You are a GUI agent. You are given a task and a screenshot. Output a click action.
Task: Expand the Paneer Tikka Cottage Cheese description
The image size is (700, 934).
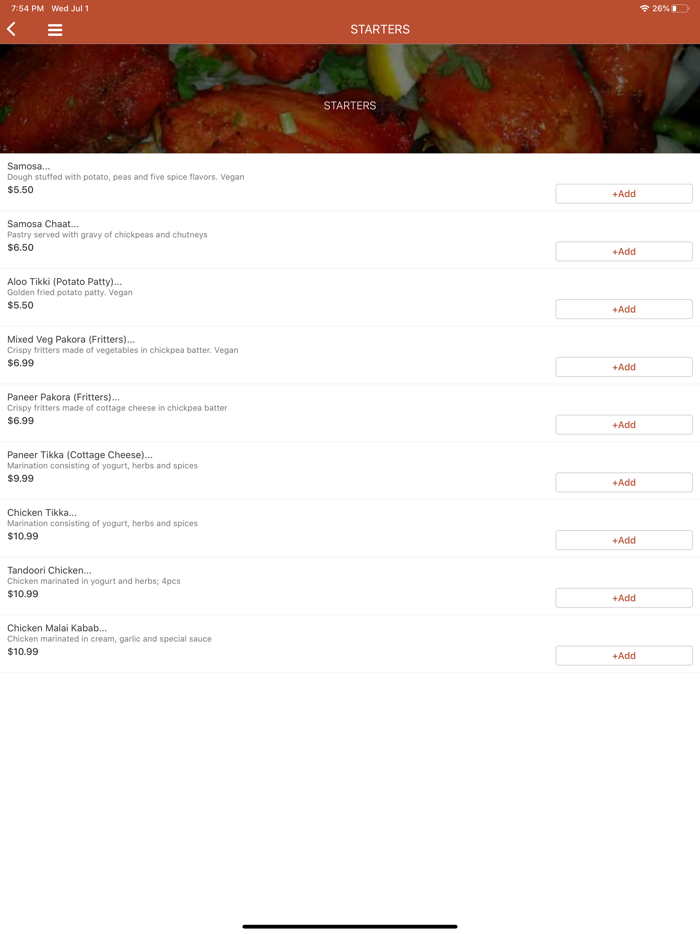(x=78, y=454)
